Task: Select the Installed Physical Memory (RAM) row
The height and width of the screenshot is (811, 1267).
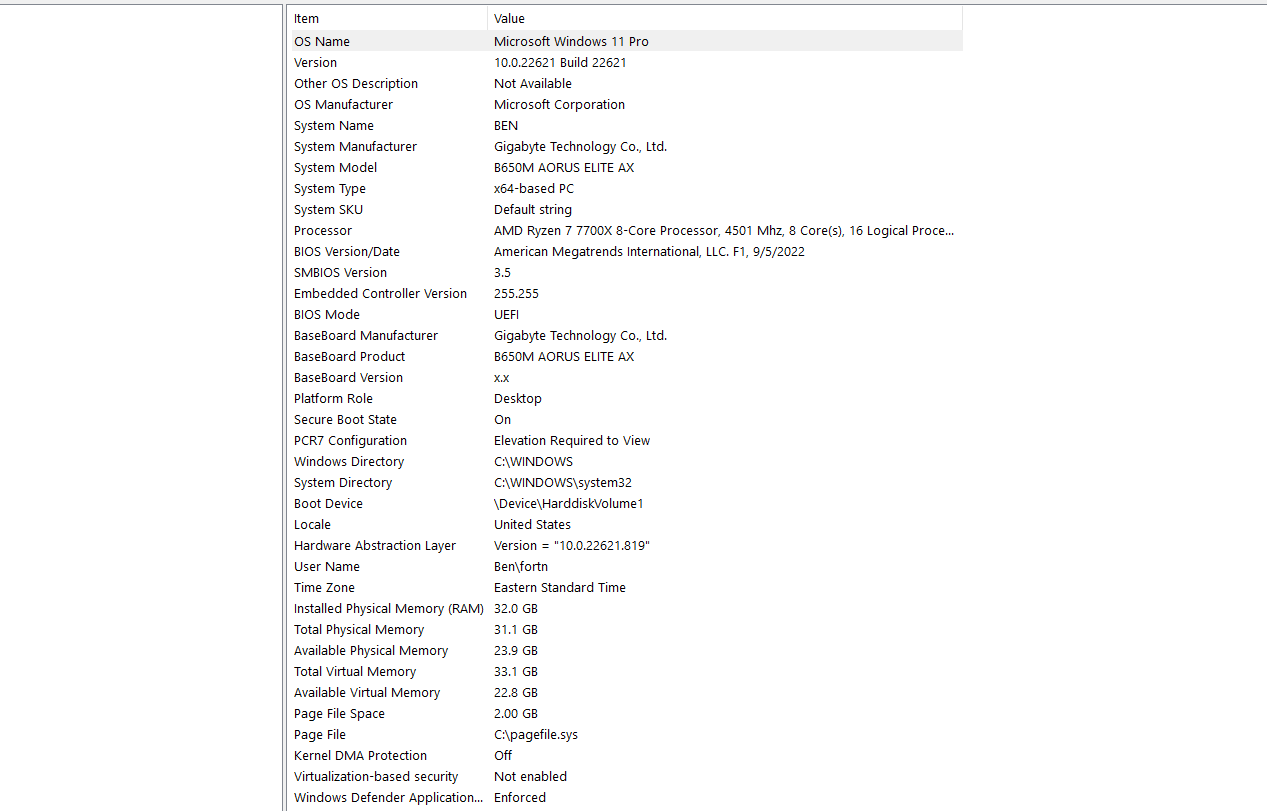Action: pyautogui.click(x=626, y=608)
